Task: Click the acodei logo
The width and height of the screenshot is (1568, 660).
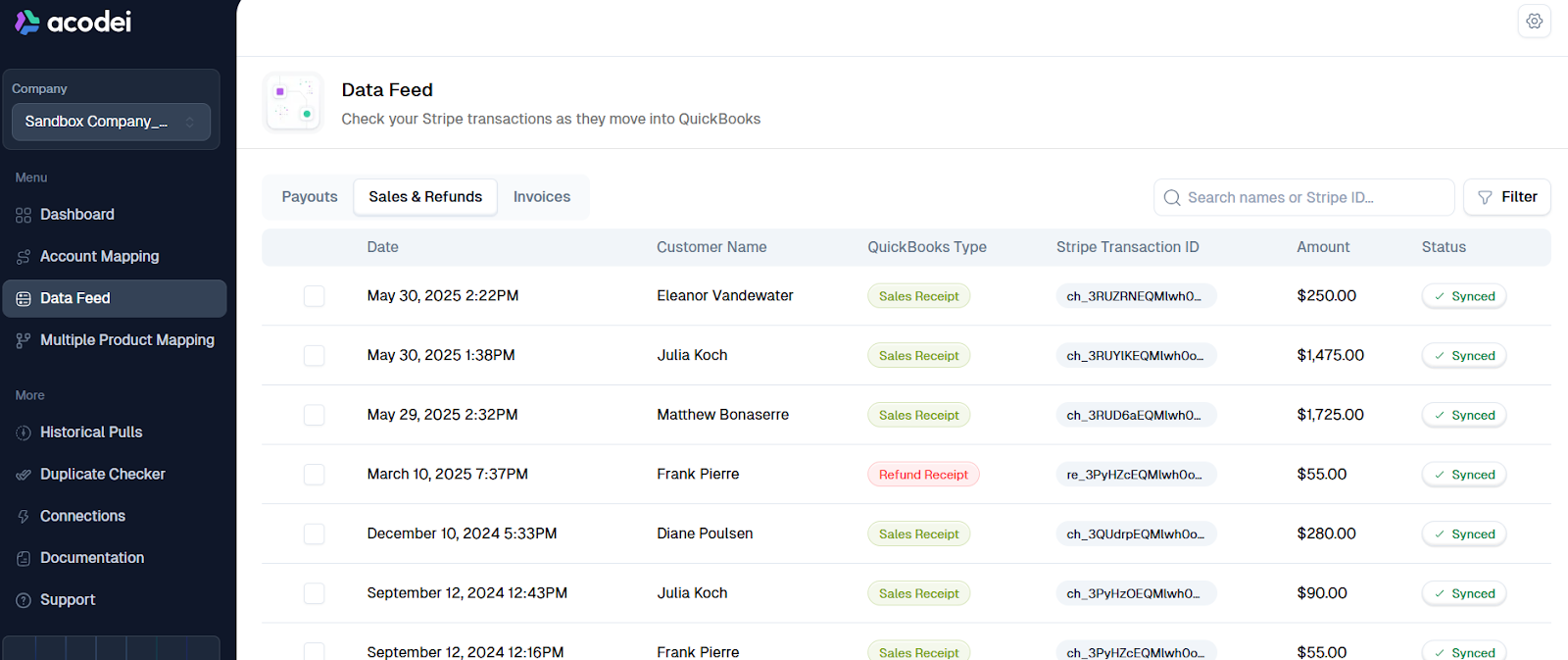Action: coord(73,22)
